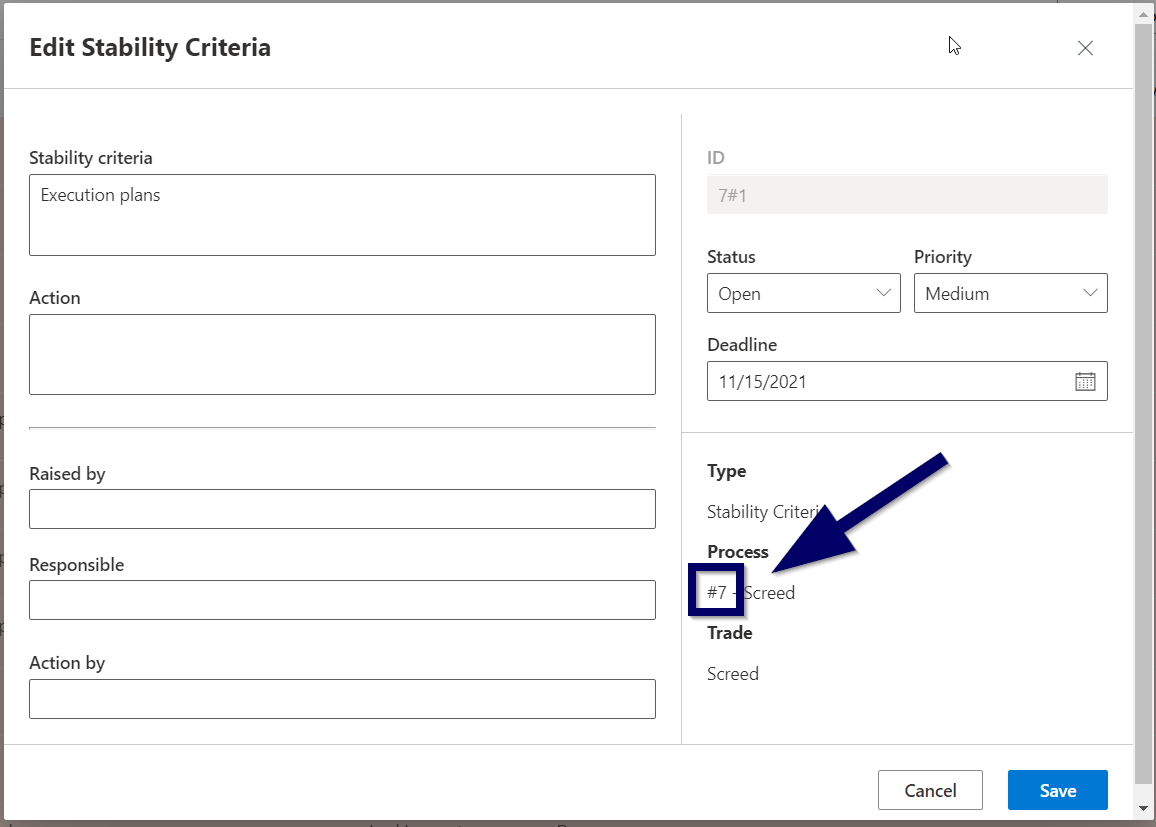The height and width of the screenshot is (827, 1156).
Task: Click the vertical scrollbar track
Action: 1144,400
